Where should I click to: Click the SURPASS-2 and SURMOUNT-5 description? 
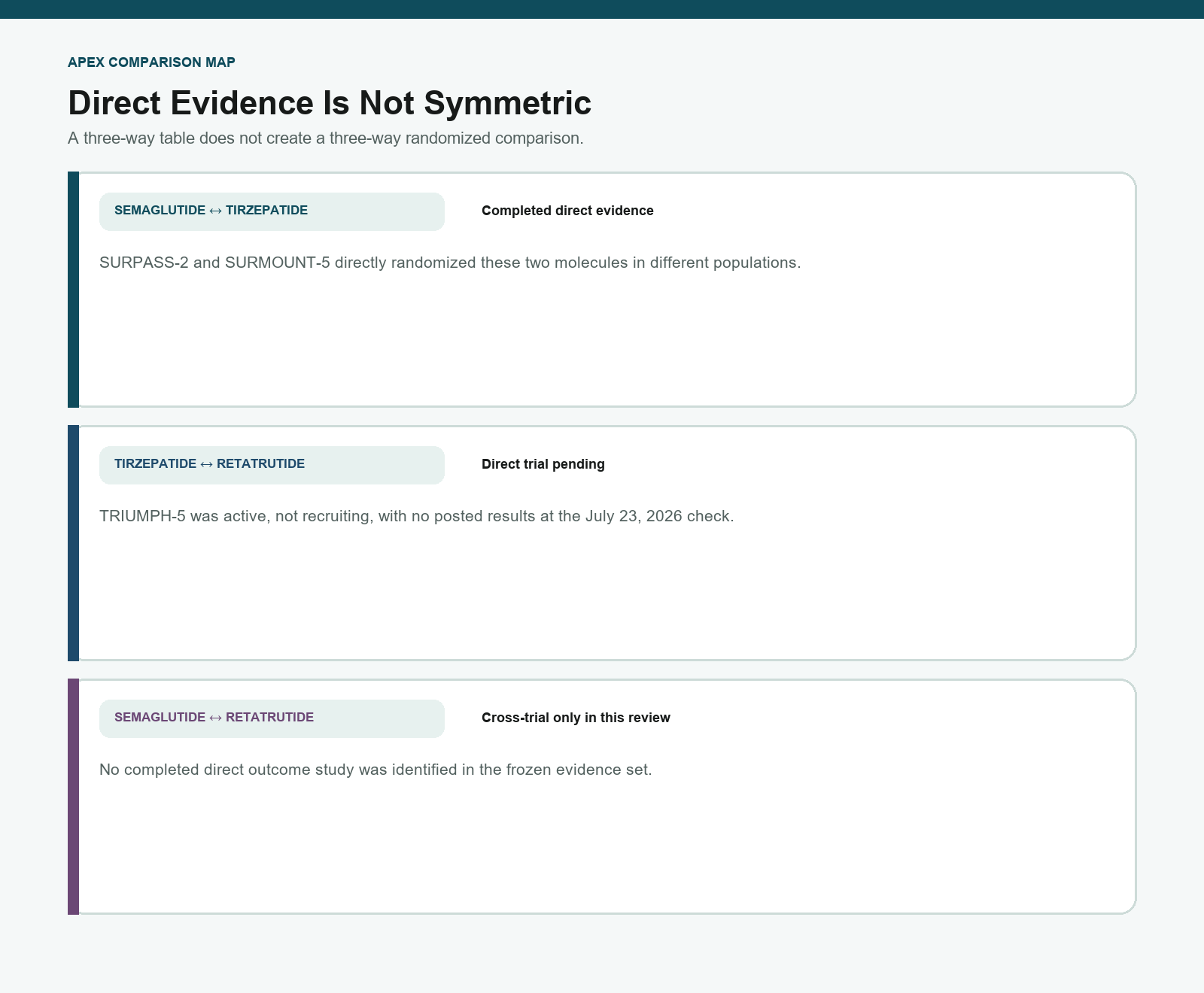tap(450, 263)
